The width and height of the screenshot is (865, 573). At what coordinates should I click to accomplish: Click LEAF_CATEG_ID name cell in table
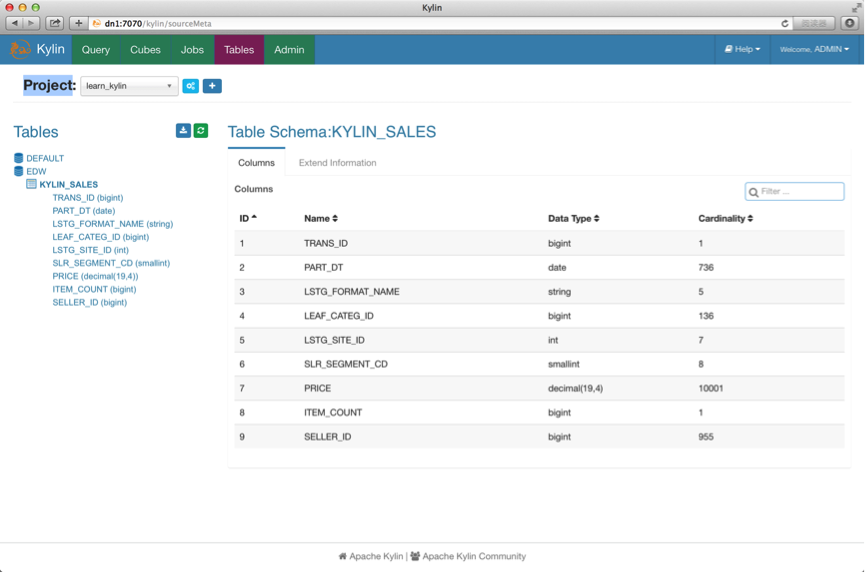pos(339,316)
